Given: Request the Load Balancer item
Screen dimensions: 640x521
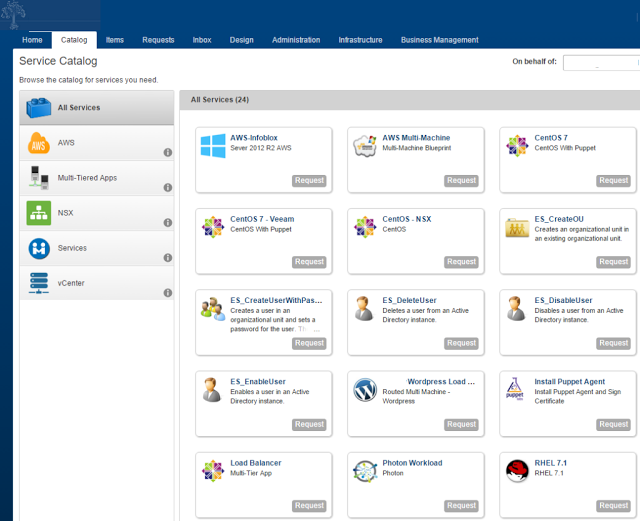Looking at the screenshot, I should point(309,506).
